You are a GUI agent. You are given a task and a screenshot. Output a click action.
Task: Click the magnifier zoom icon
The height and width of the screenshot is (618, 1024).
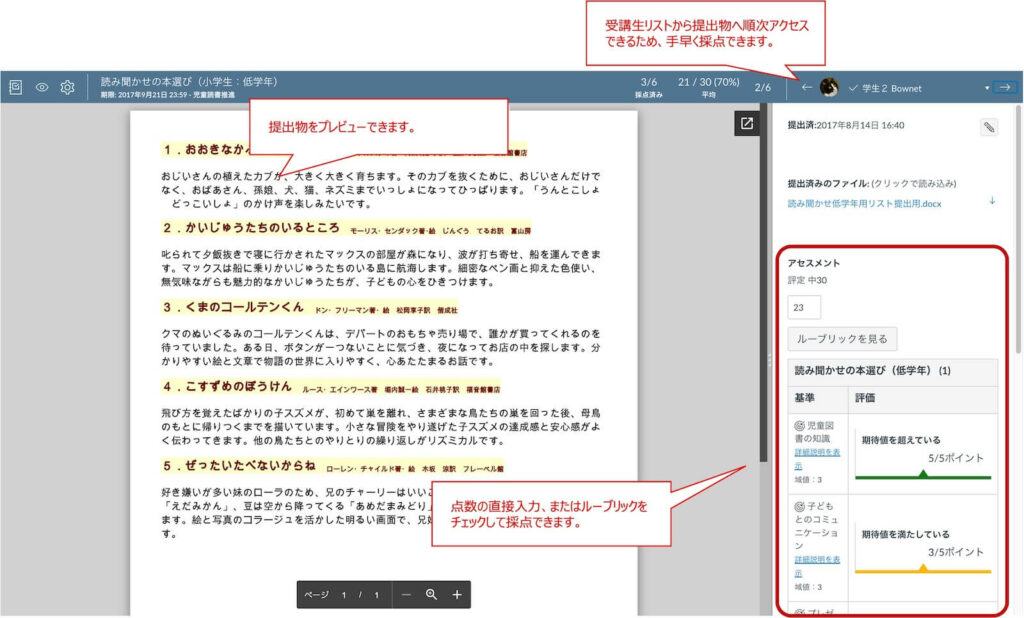click(431, 594)
